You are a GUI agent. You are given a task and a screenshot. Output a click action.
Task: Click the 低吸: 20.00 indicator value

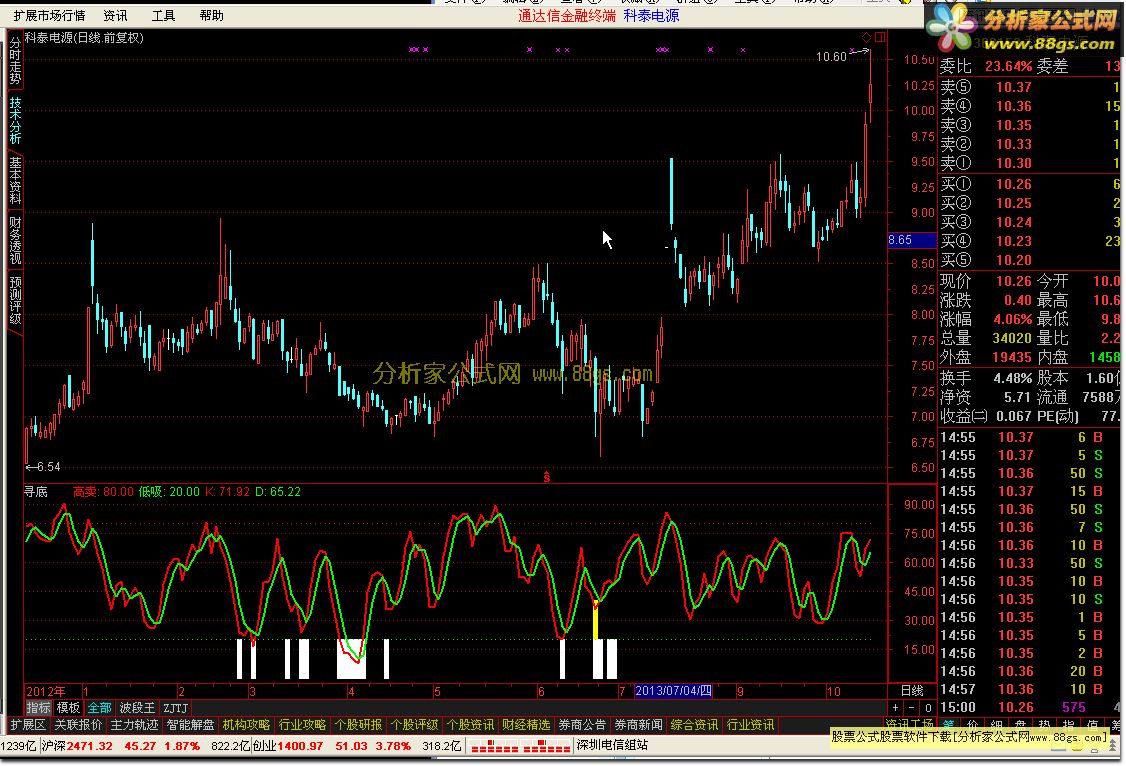[x=169, y=492]
